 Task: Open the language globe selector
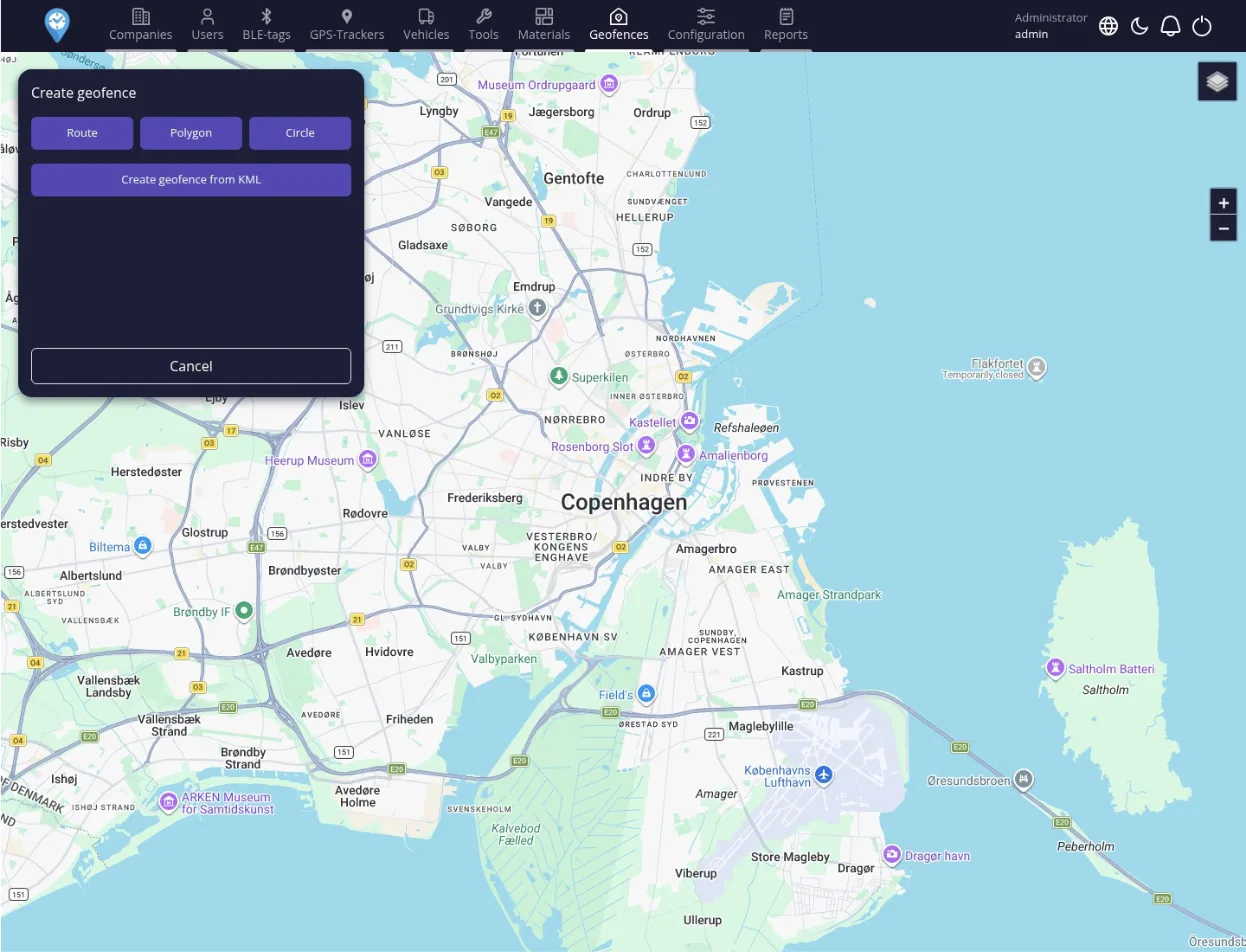[x=1108, y=26]
